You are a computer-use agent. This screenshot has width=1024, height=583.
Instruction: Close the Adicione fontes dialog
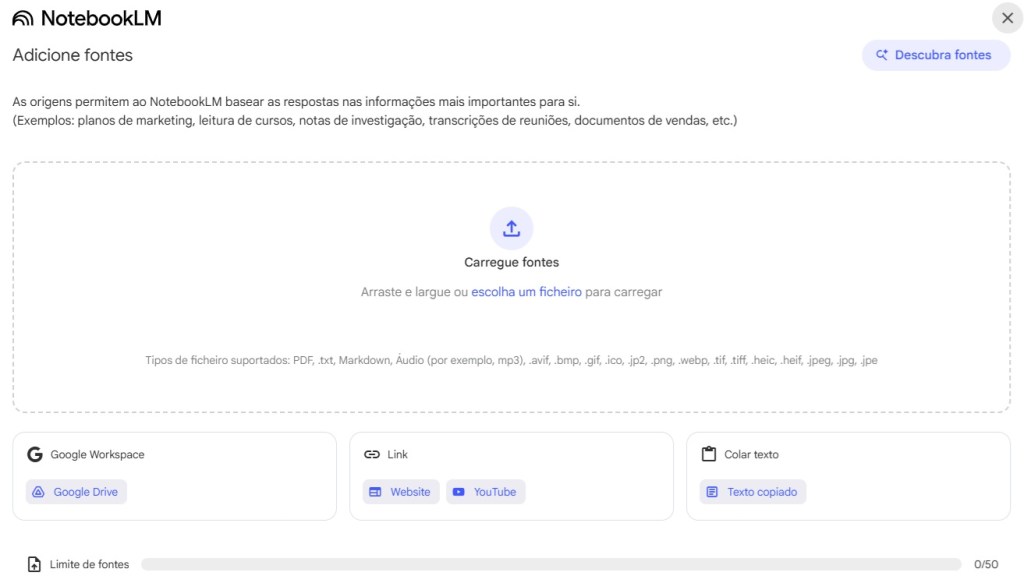tap(1007, 18)
